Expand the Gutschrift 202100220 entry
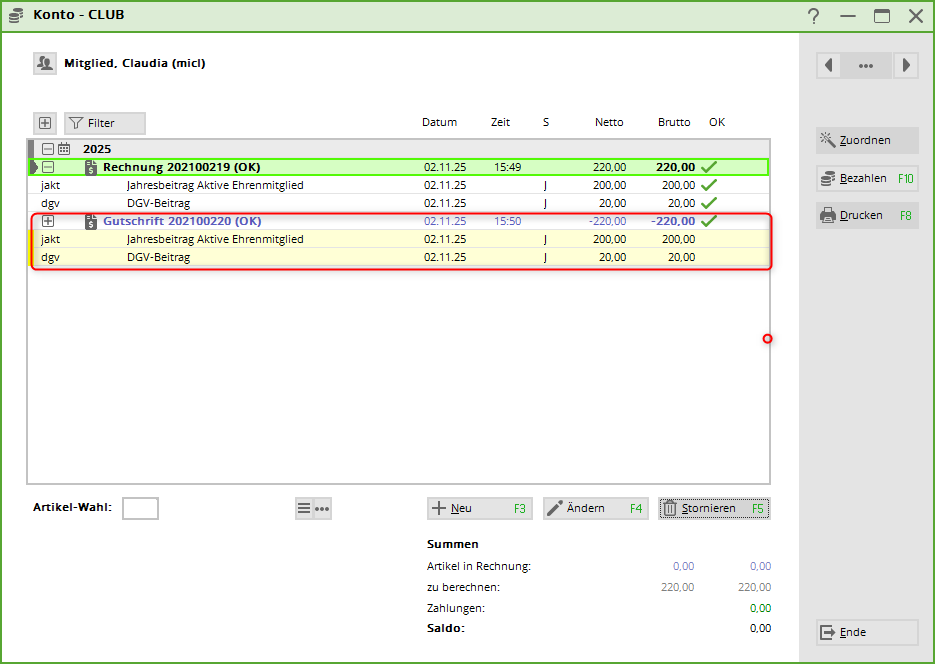 [x=47, y=221]
